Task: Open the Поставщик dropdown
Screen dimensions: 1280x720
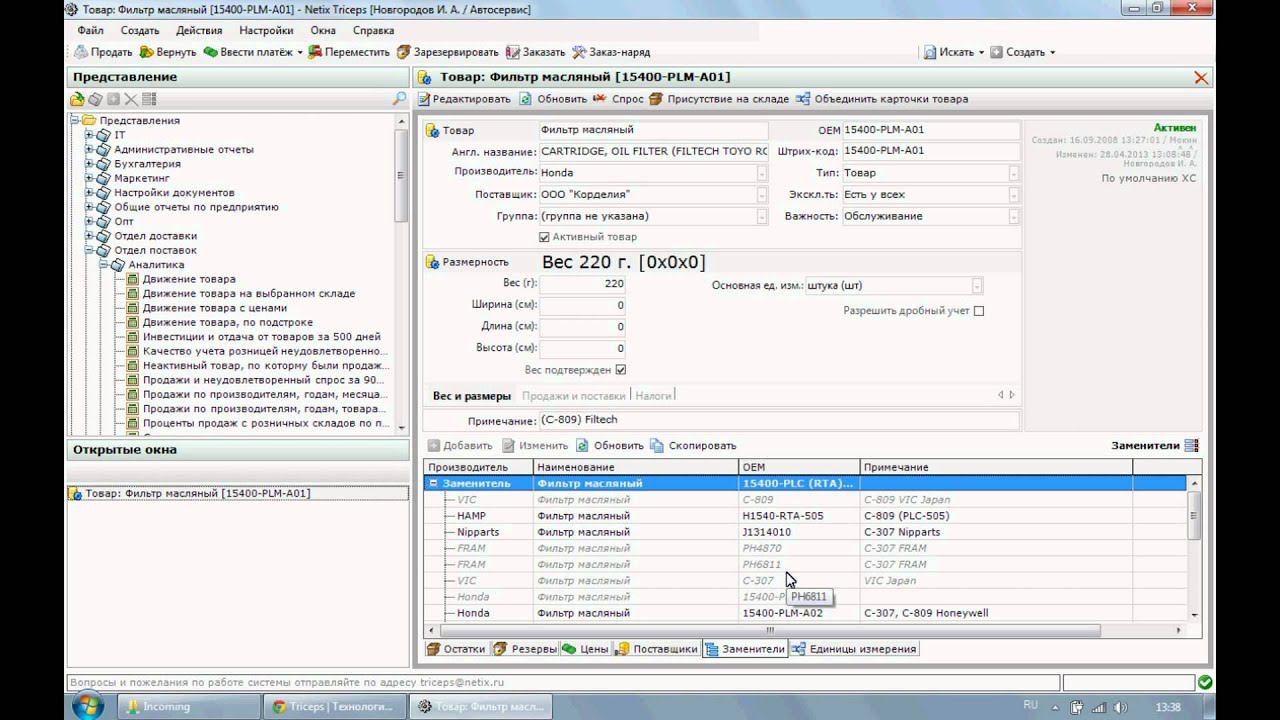Action: 762,195
